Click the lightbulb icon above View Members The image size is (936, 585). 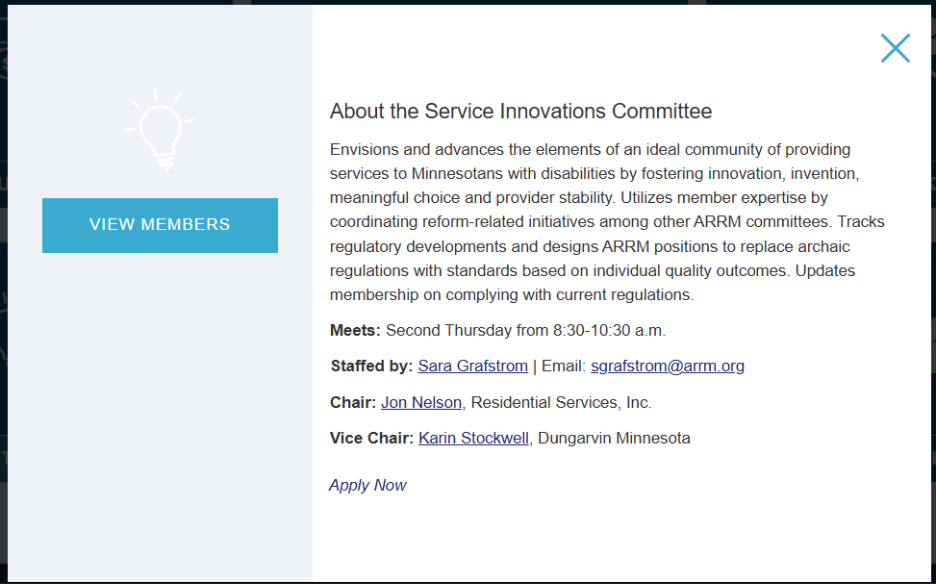(x=160, y=131)
